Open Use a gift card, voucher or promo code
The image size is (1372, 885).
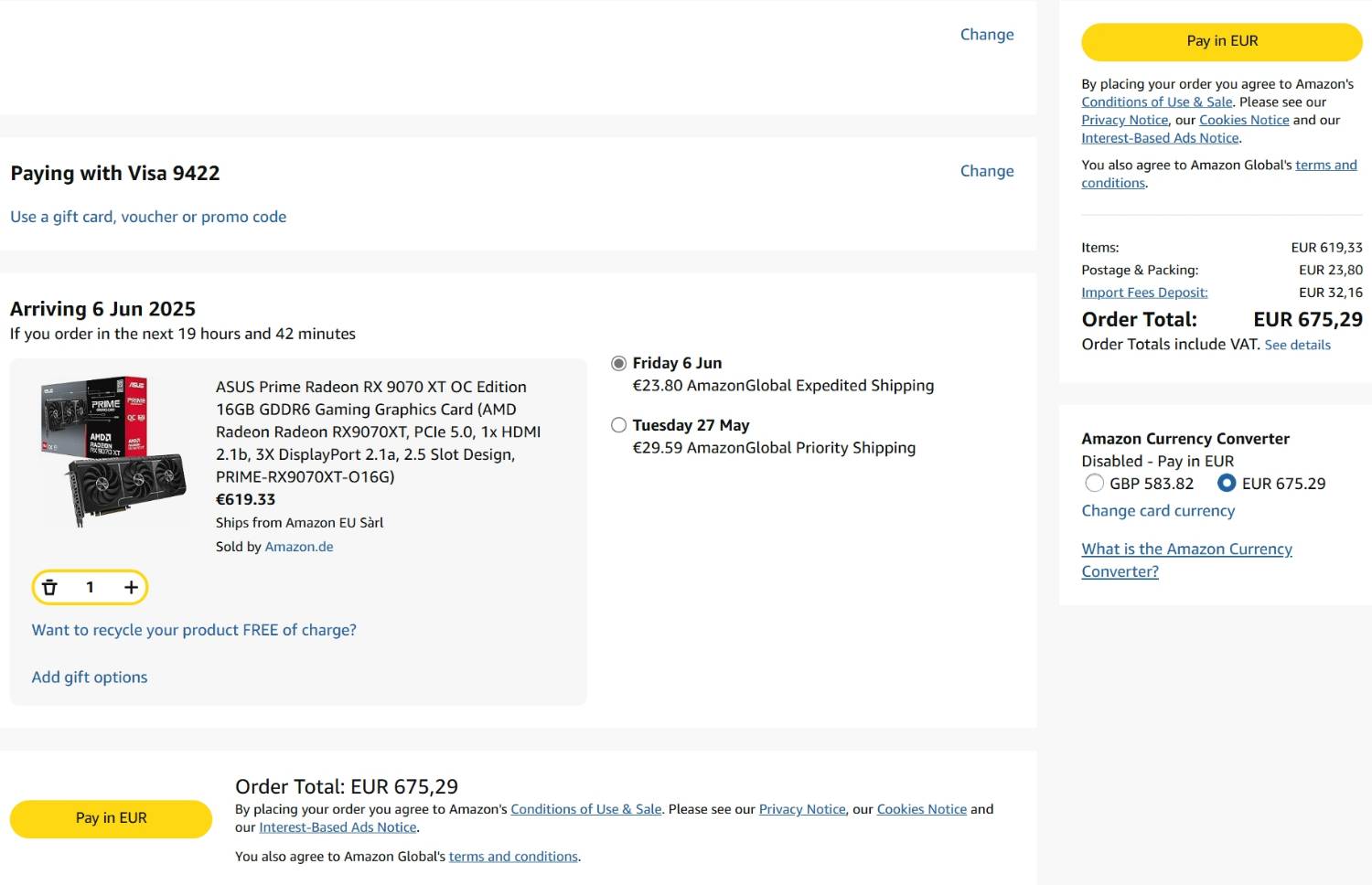pos(148,217)
